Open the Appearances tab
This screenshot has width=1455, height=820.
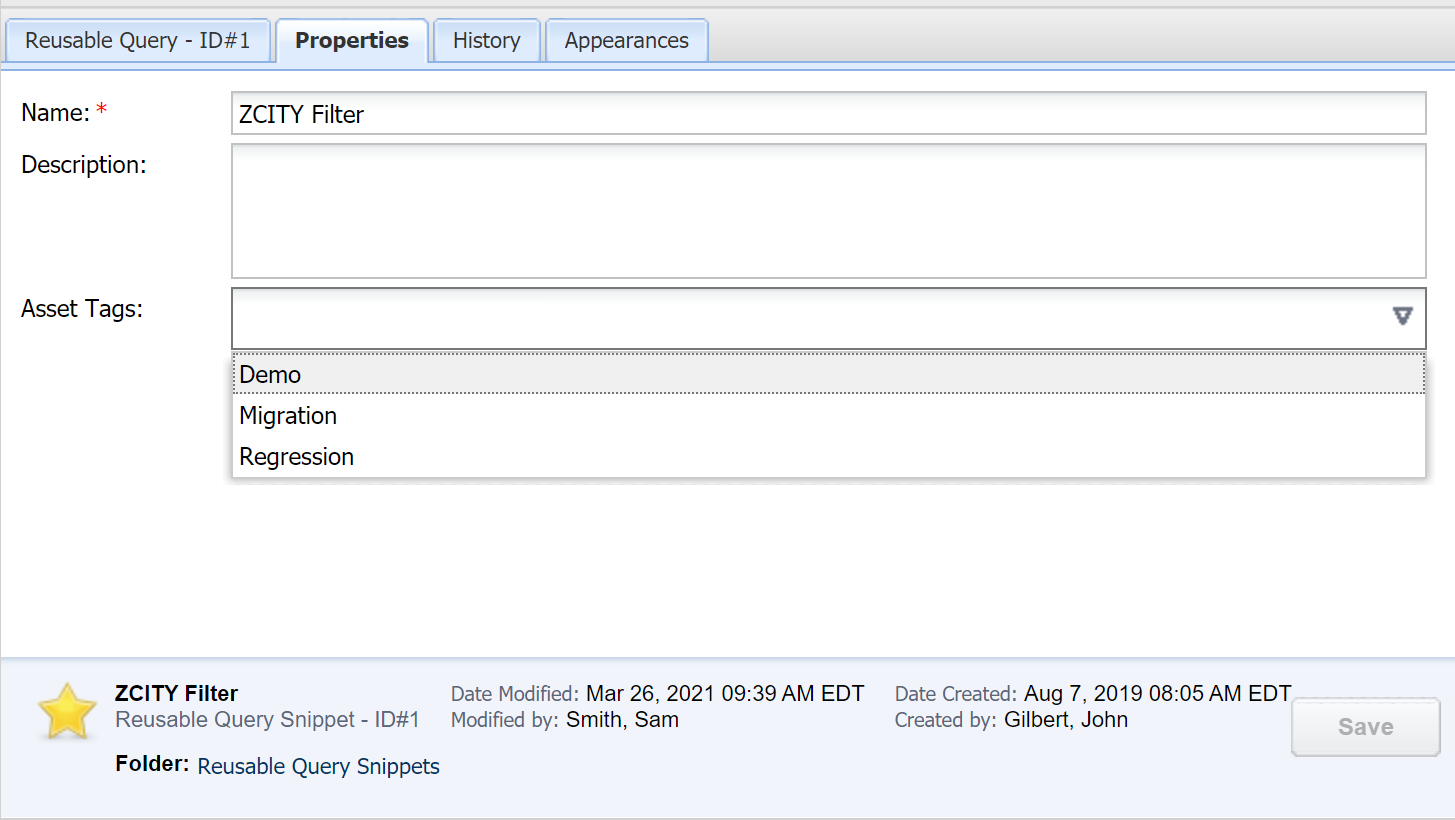(626, 41)
